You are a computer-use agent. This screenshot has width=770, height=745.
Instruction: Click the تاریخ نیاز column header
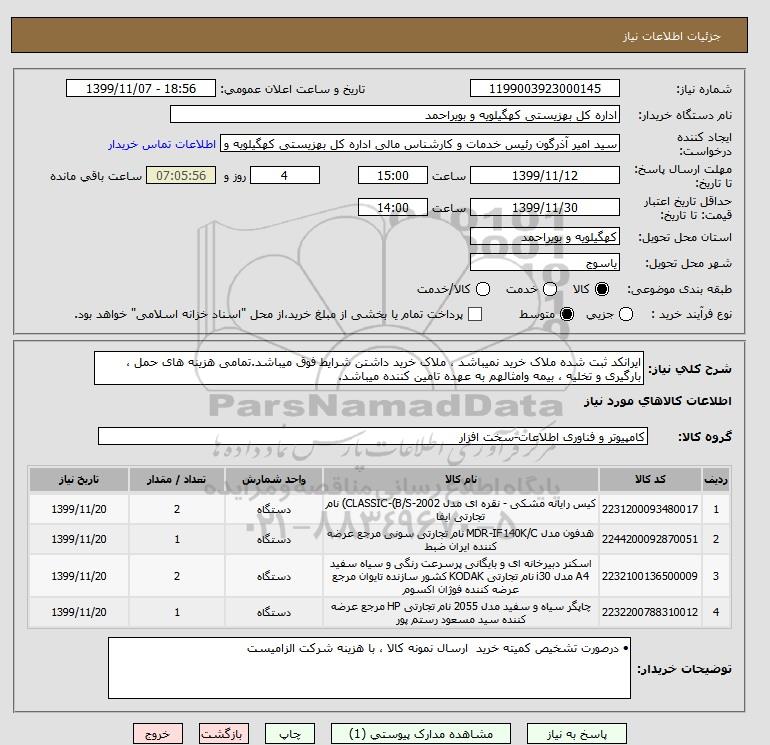point(79,479)
